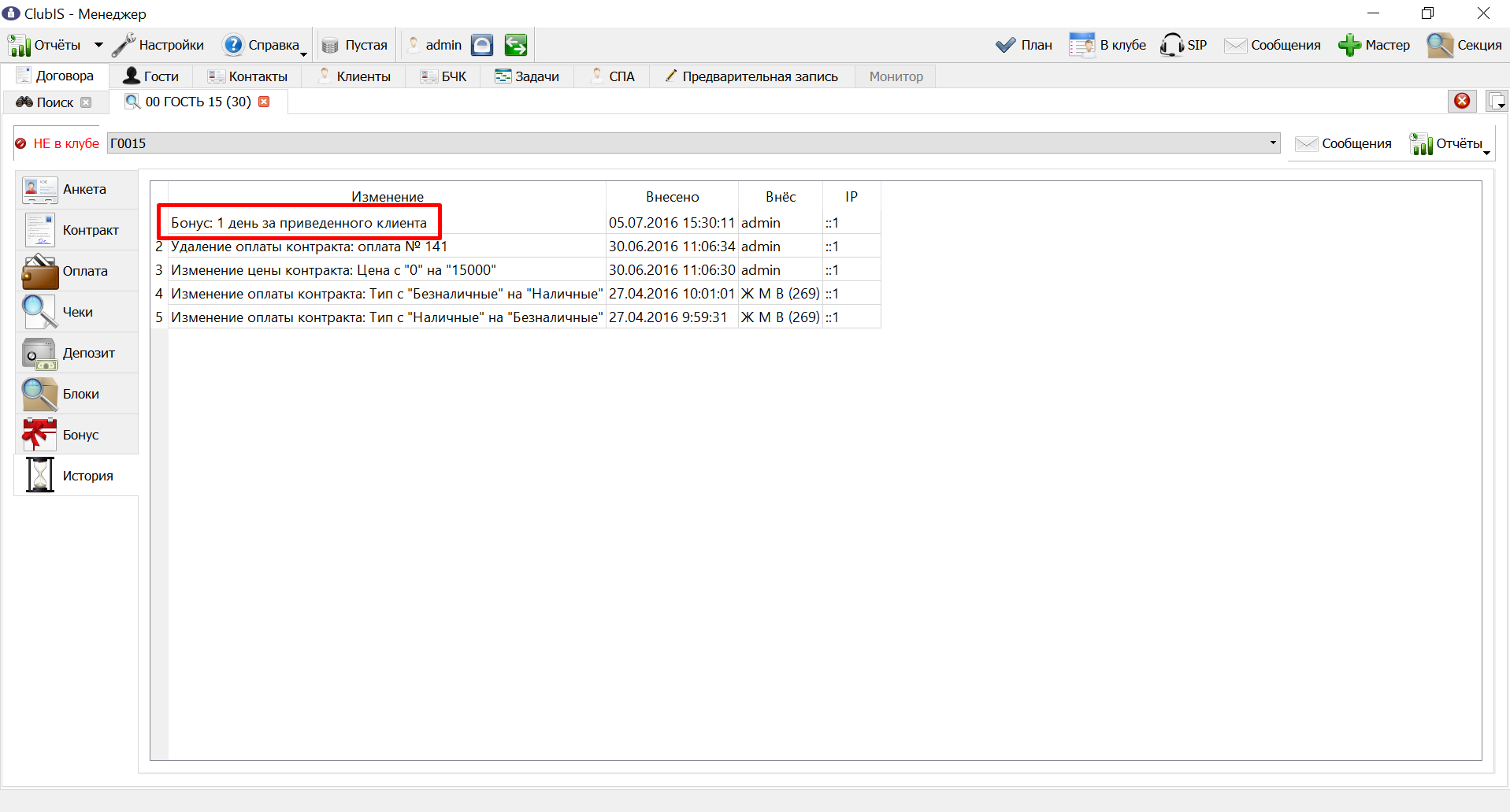The width and height of the screenshot is (1510, 812).
Task: Sort by the Внёс column header
Action: [781, 197]
